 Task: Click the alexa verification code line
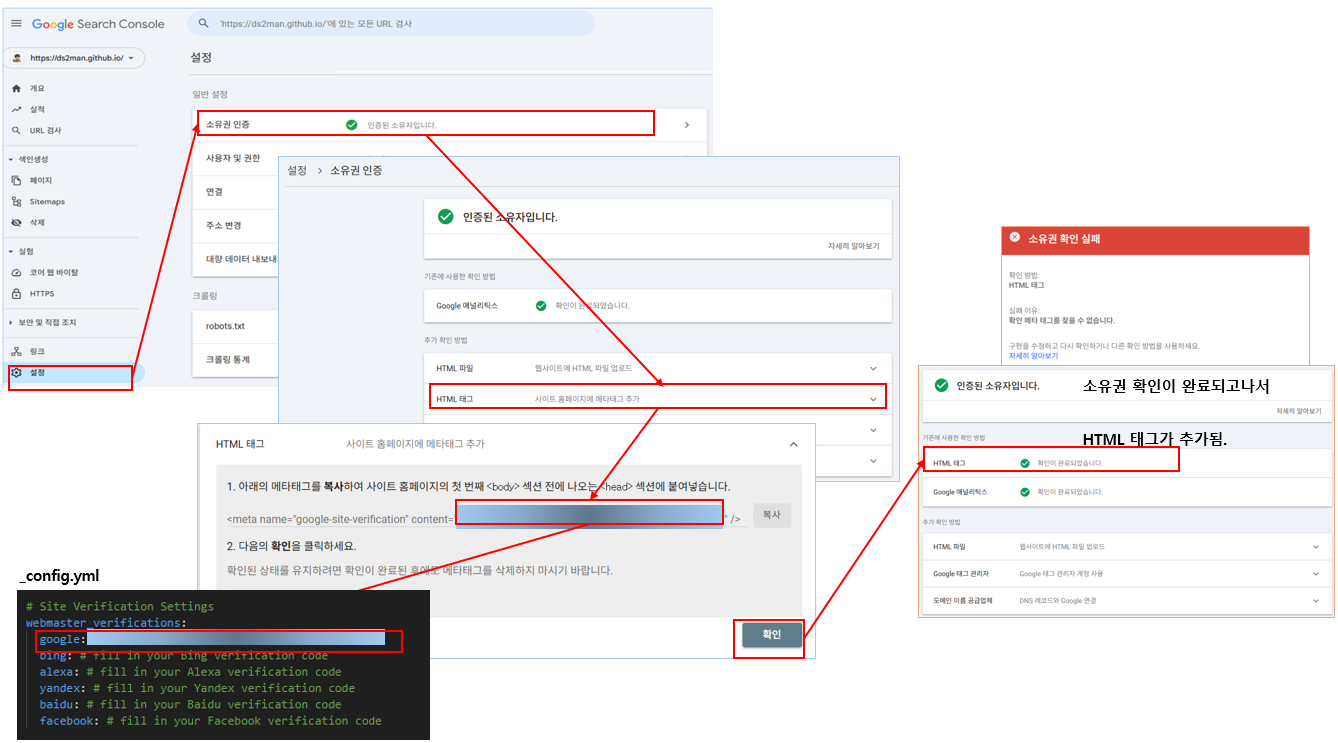tap(191, 671)
